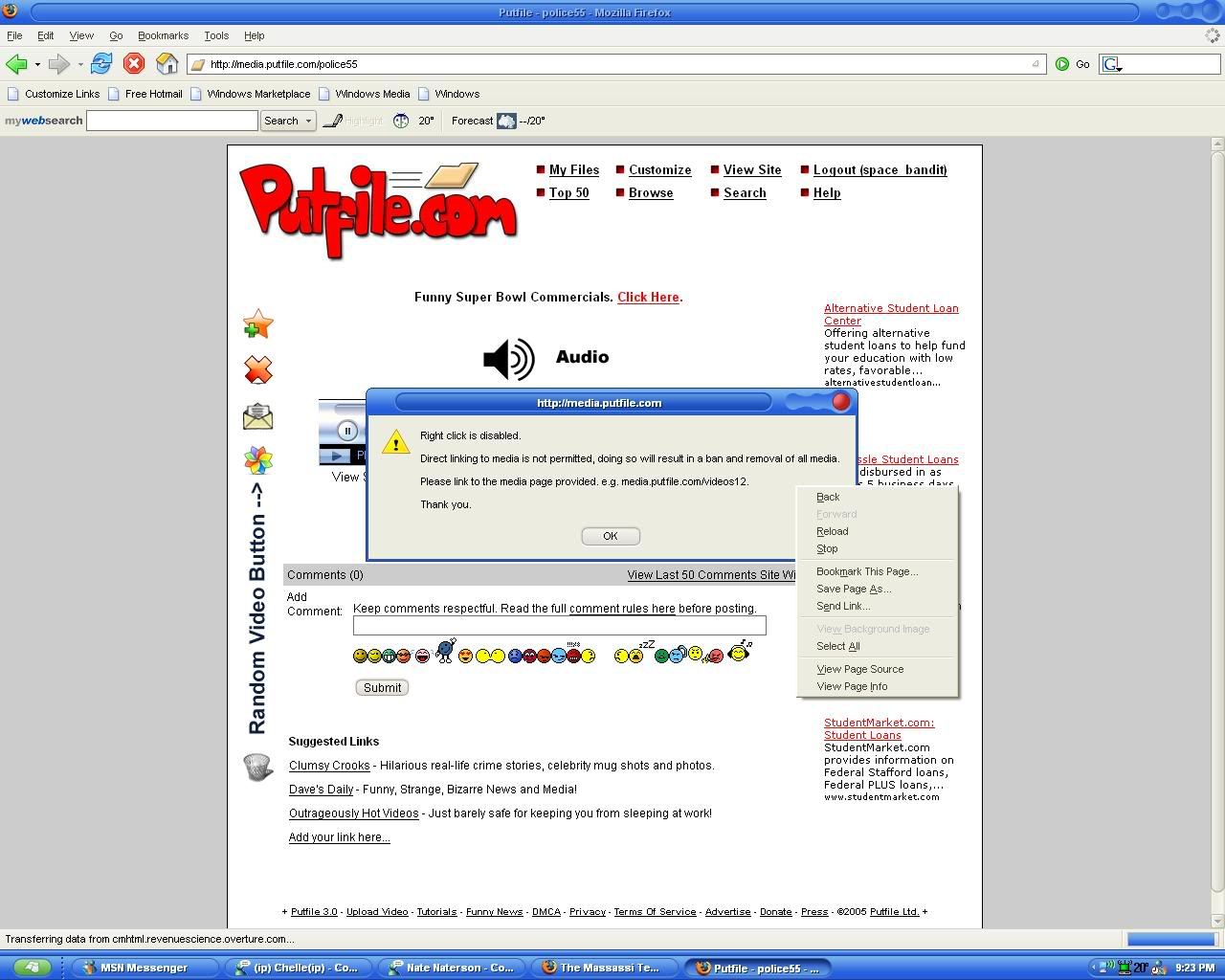Click the green Back arrow in toolbar
The image size is (1225, 980).
pos(15,64)
